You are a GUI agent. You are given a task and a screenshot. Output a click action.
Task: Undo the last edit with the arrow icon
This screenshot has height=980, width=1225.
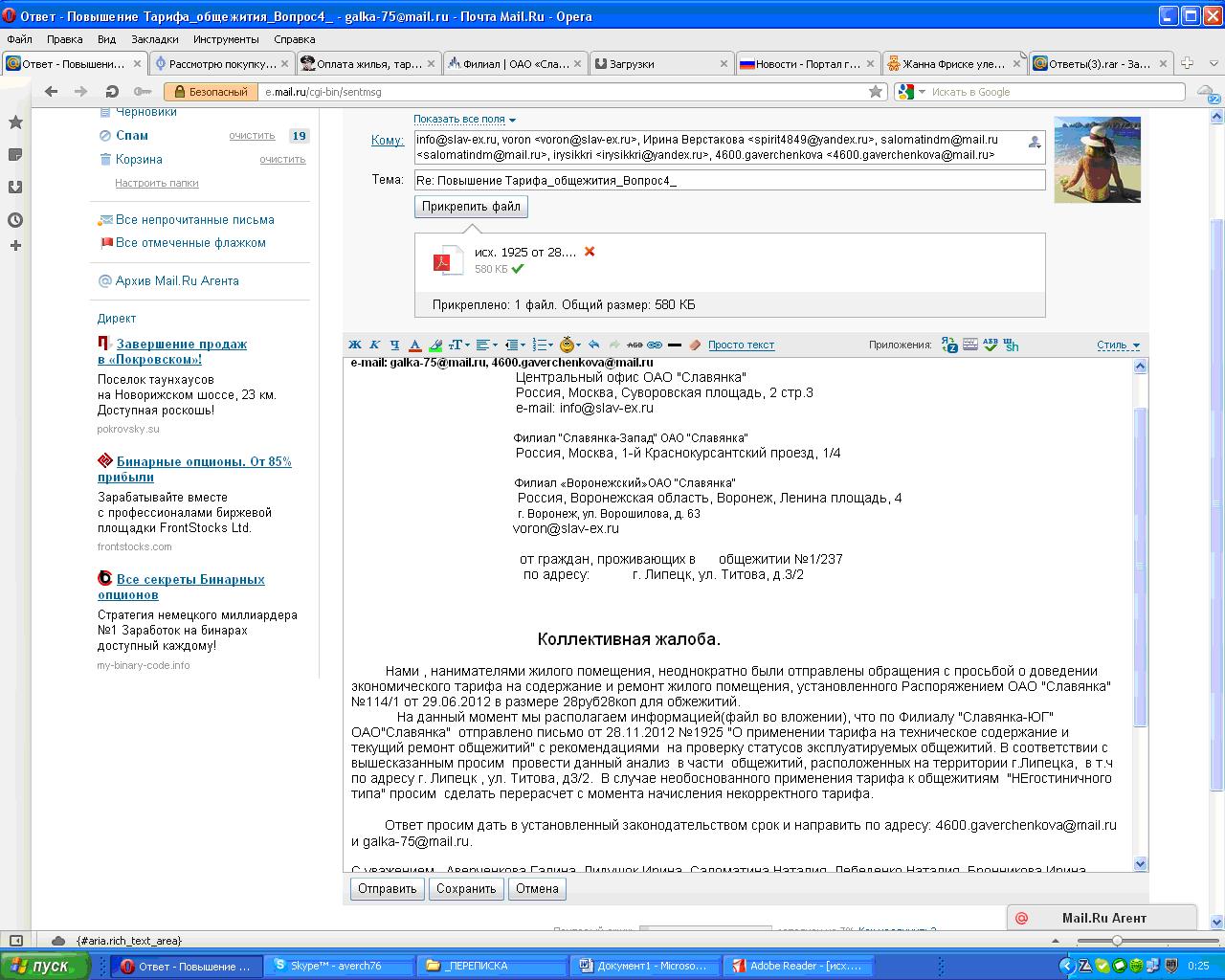[594, 345]
